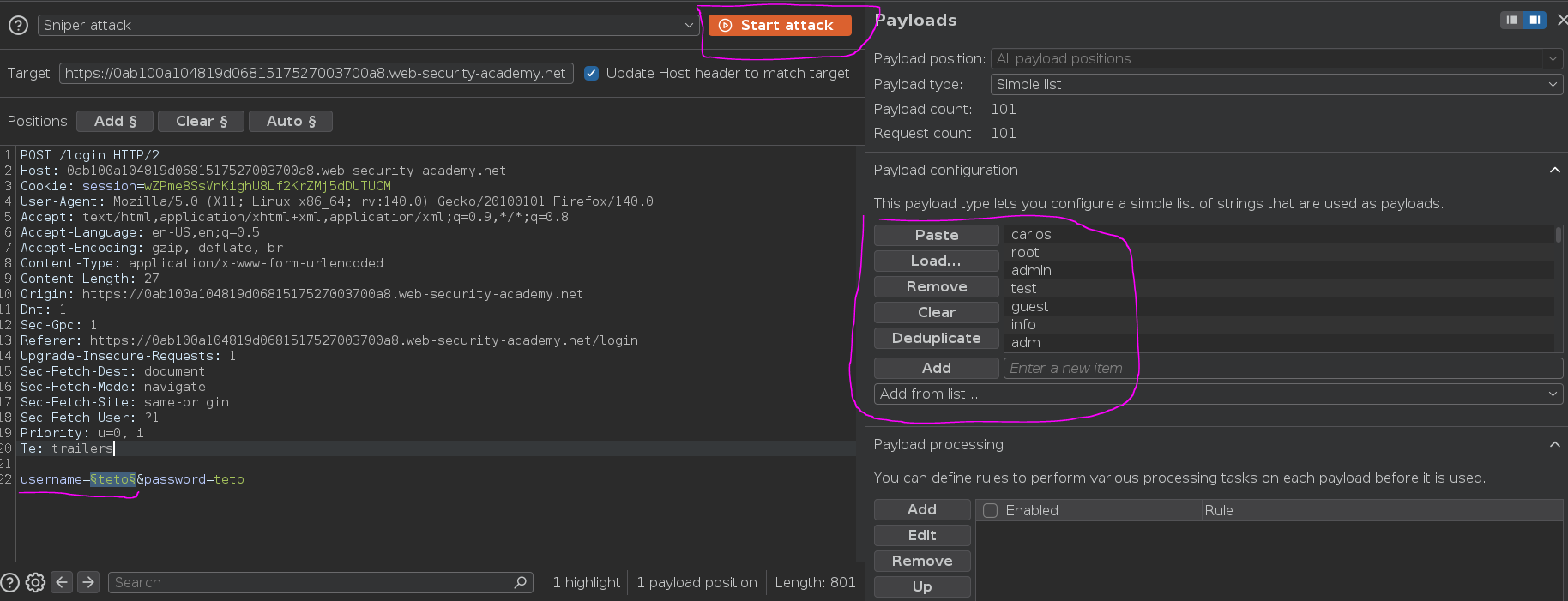Click Up in payload processing rules
The image size is (1568, 601).
click(x=922, y=586)
